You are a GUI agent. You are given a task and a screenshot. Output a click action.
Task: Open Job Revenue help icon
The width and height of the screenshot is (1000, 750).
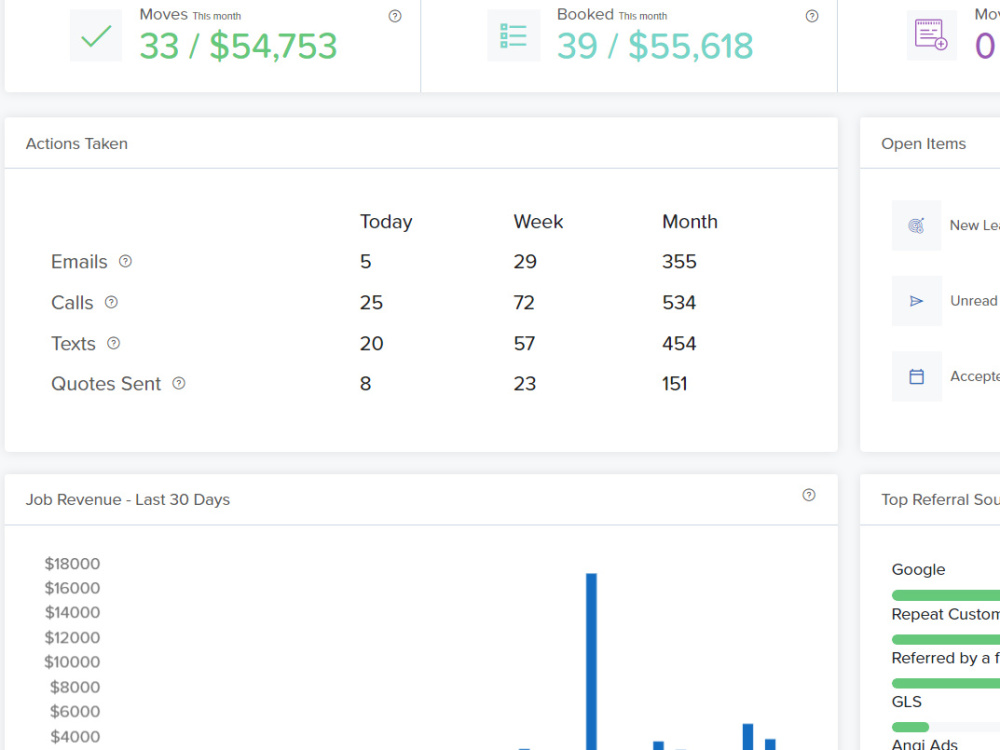click(809, 495)
